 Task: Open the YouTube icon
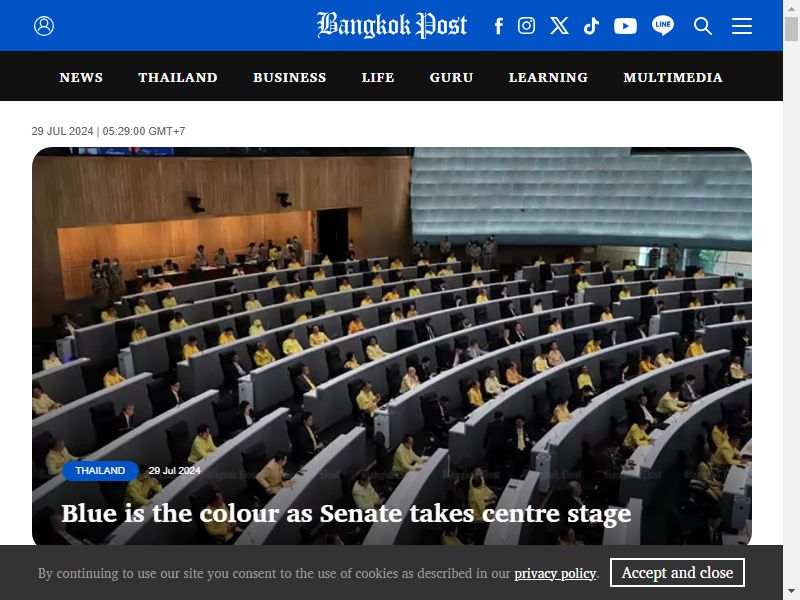(x=625, y=26)
